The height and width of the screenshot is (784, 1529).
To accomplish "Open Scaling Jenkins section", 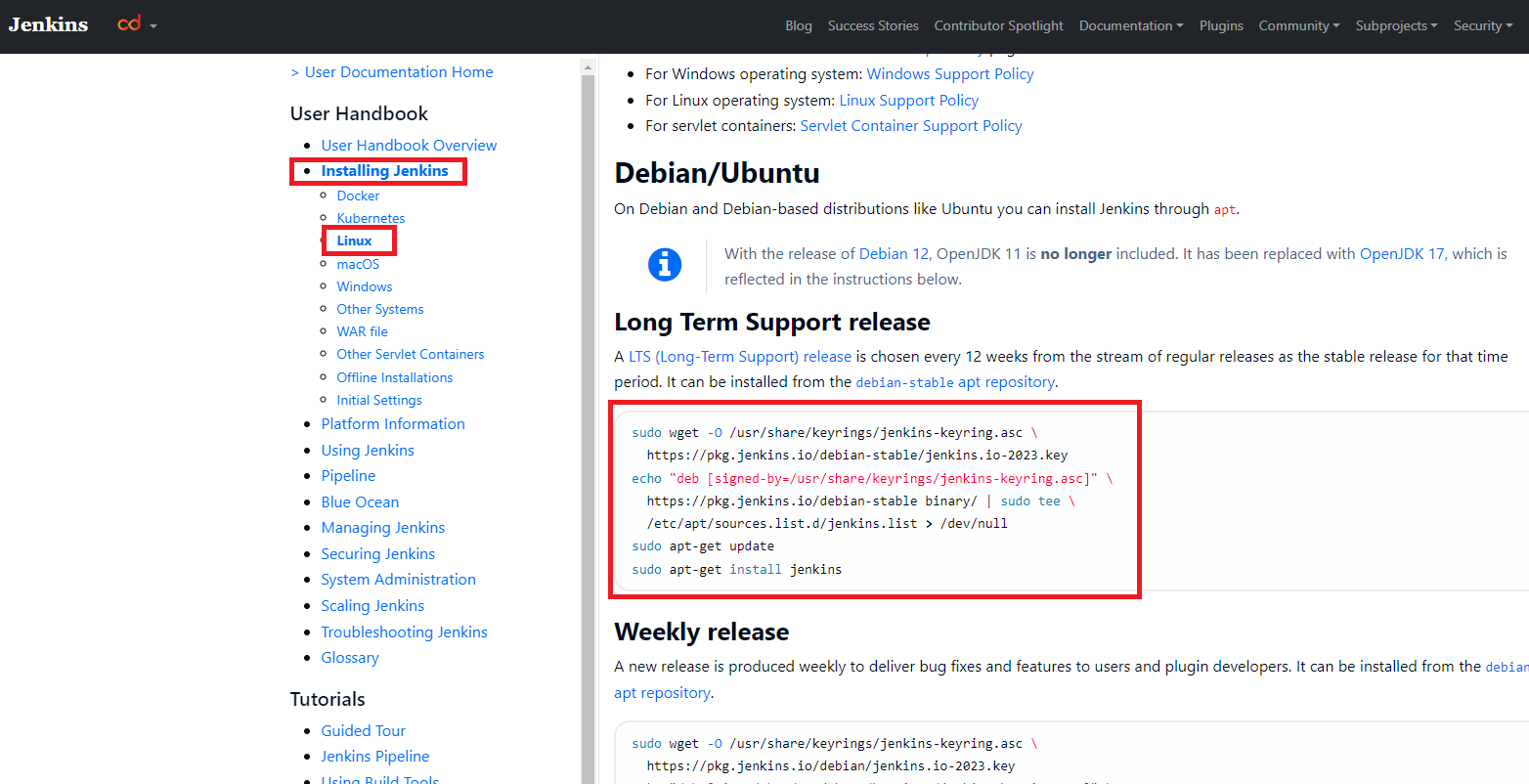I will 372,606.
